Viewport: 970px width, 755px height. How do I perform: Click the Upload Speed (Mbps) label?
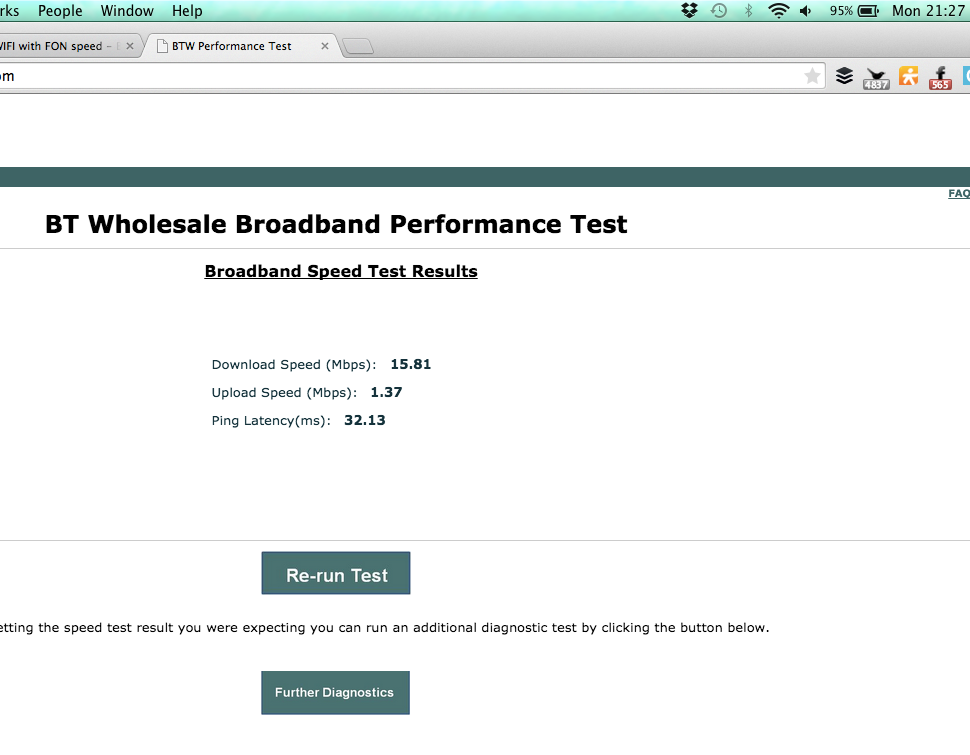point(285,392)
